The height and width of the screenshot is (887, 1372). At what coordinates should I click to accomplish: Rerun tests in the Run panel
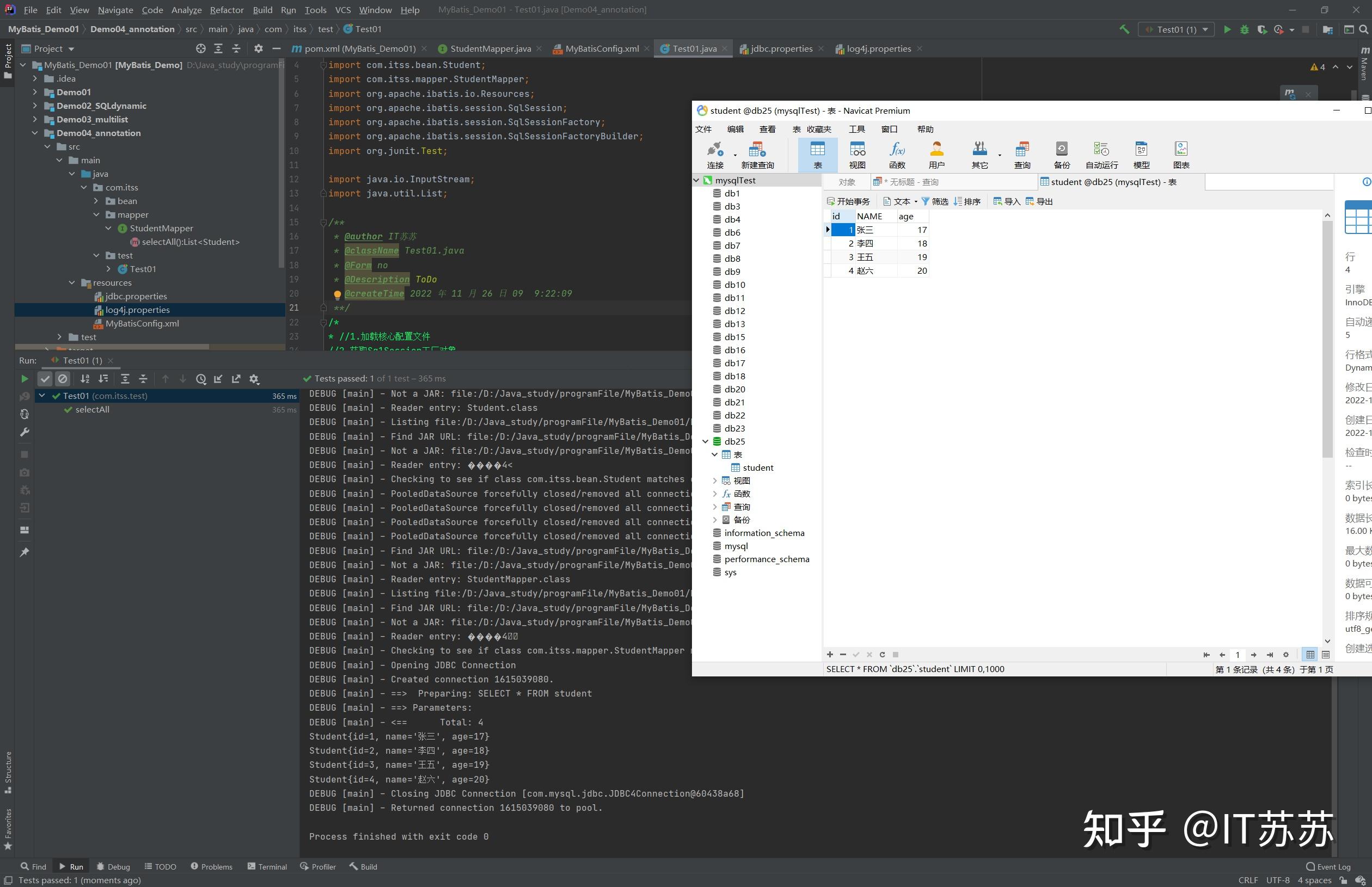24,379
